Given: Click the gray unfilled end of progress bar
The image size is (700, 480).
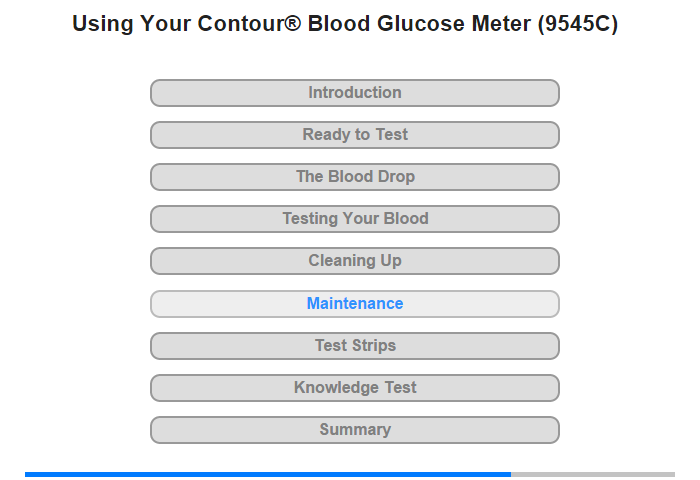Looking at the screenshot, I should point(593,474).
